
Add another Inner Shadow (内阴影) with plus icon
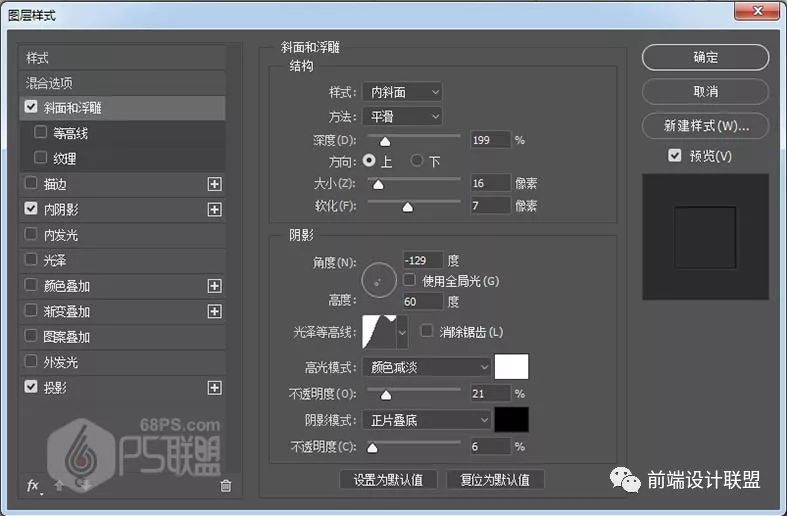pyautogui.click(x=214, y=209)
